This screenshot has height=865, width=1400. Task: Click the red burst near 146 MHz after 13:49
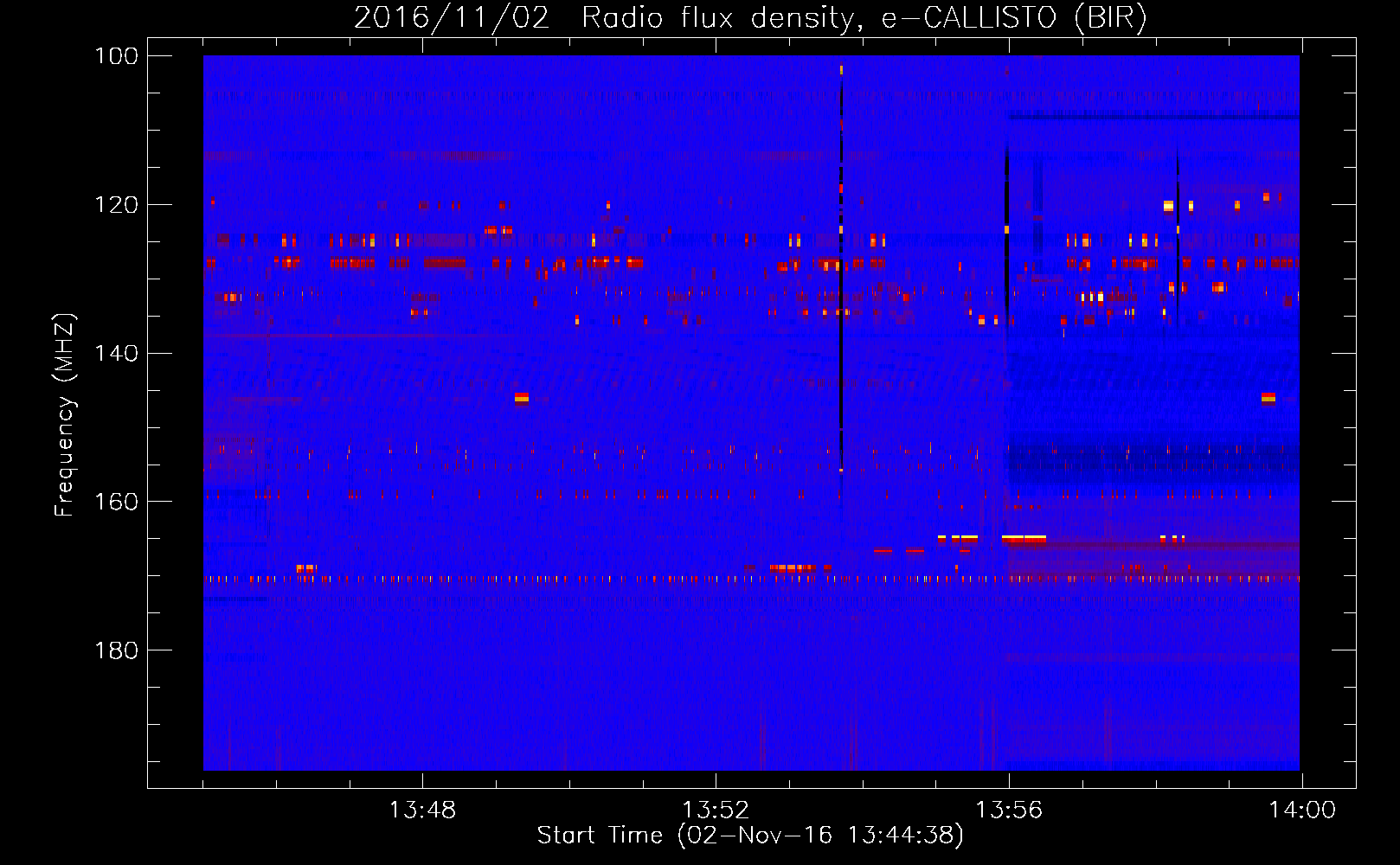coord(521,399)
